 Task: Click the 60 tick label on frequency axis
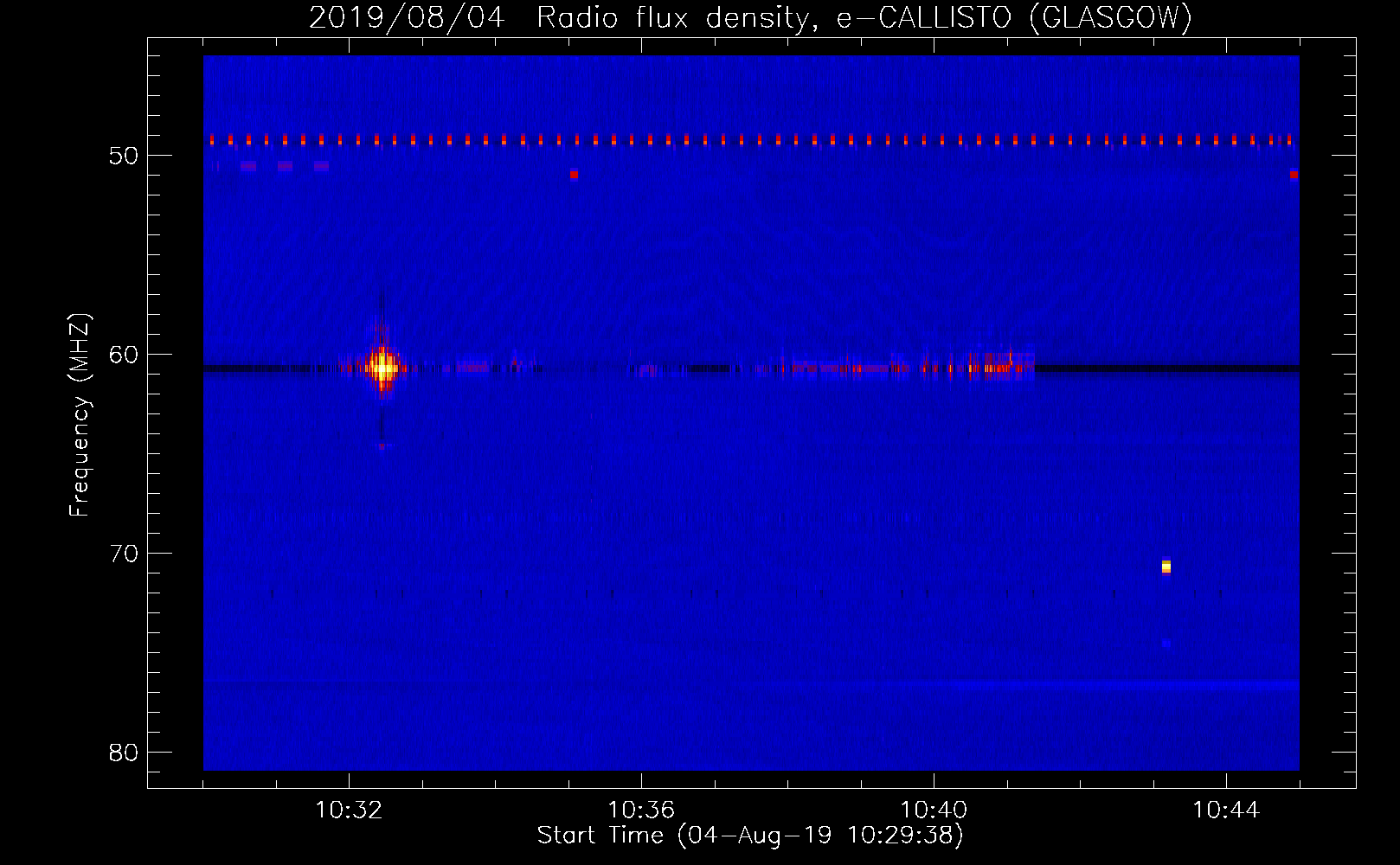124,355
